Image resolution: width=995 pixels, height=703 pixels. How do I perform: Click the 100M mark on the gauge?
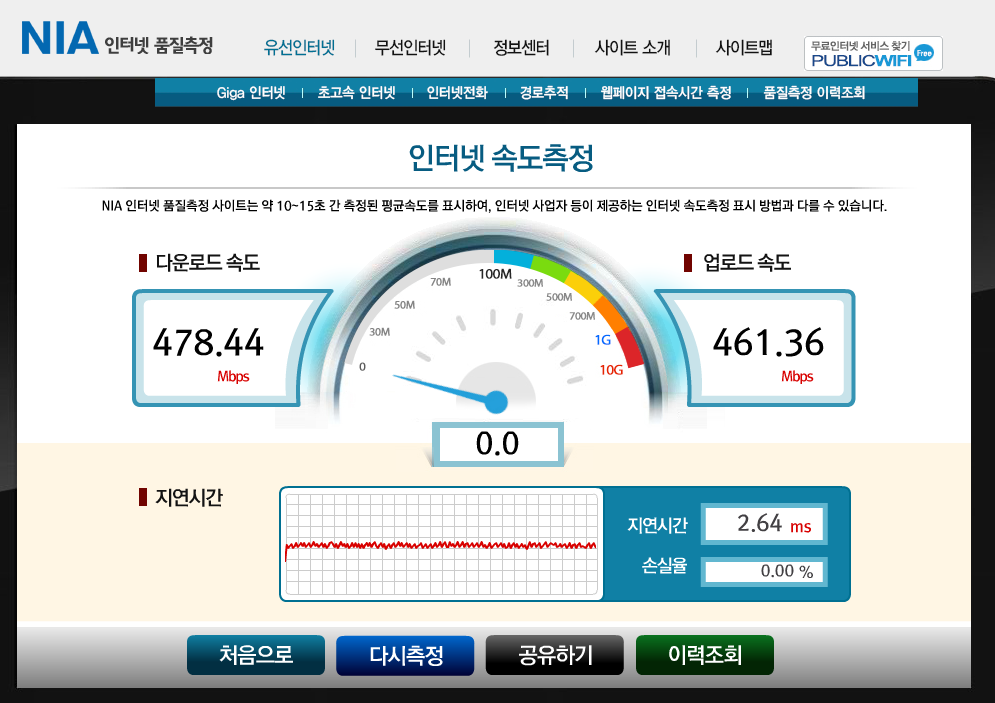[x=495, y=274]
